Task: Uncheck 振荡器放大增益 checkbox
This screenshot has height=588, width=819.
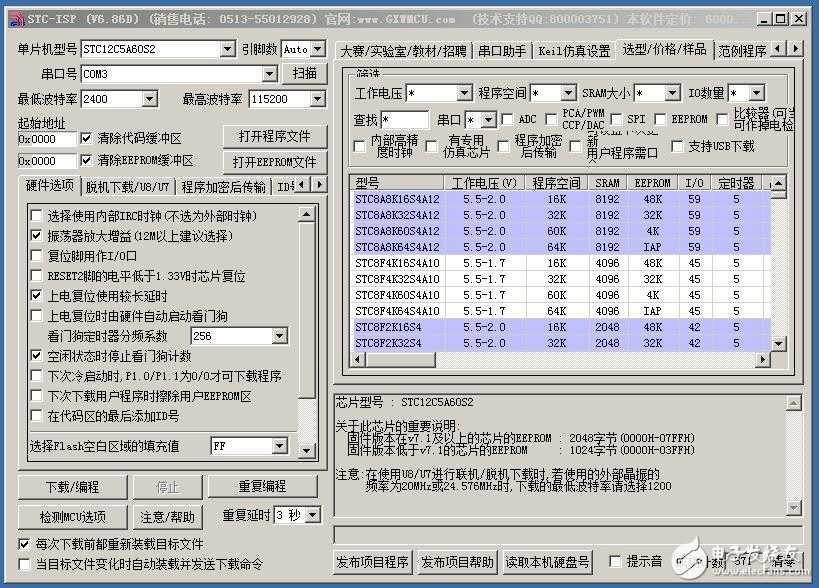Action: (x=37, y=236)
